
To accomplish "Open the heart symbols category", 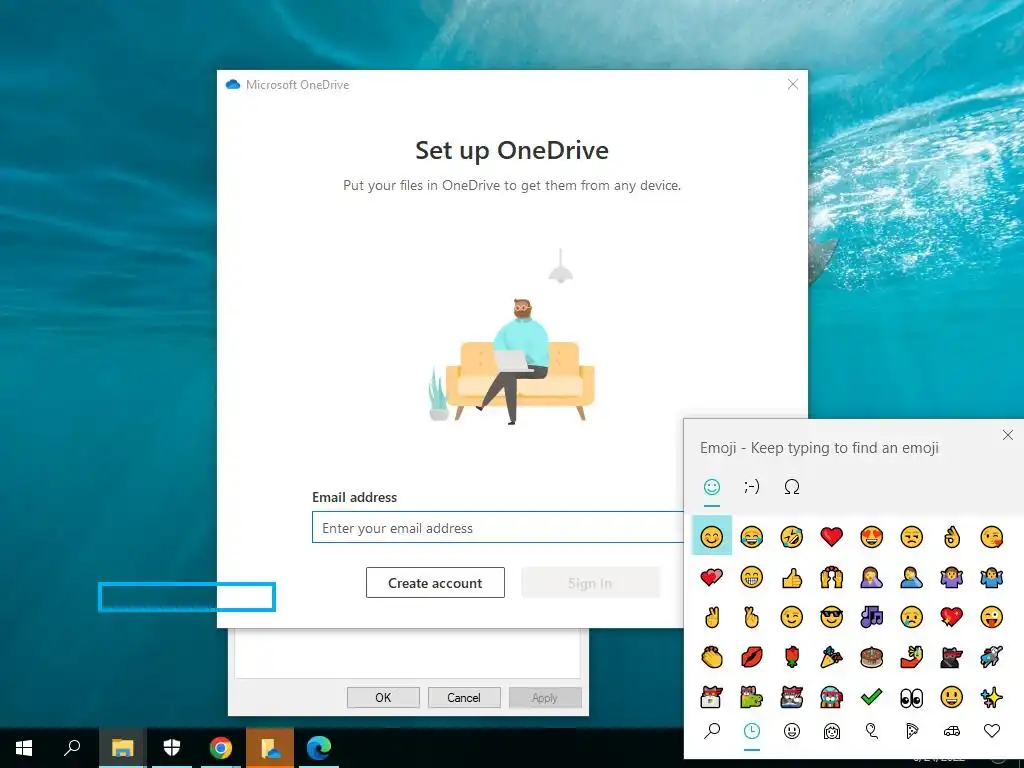I will (991, 731).
